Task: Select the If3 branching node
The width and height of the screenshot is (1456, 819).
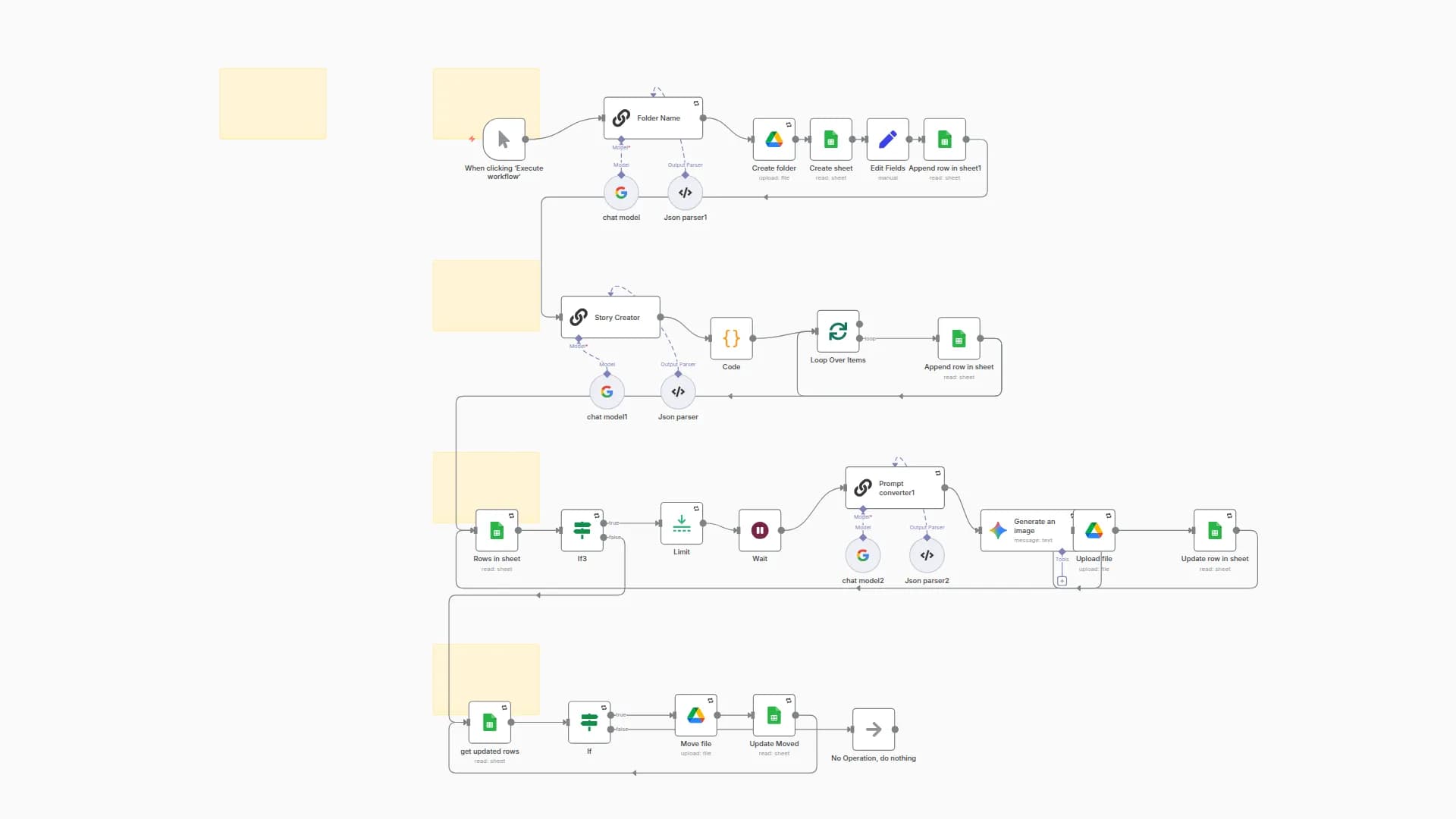Action: (x=581, y=530)
